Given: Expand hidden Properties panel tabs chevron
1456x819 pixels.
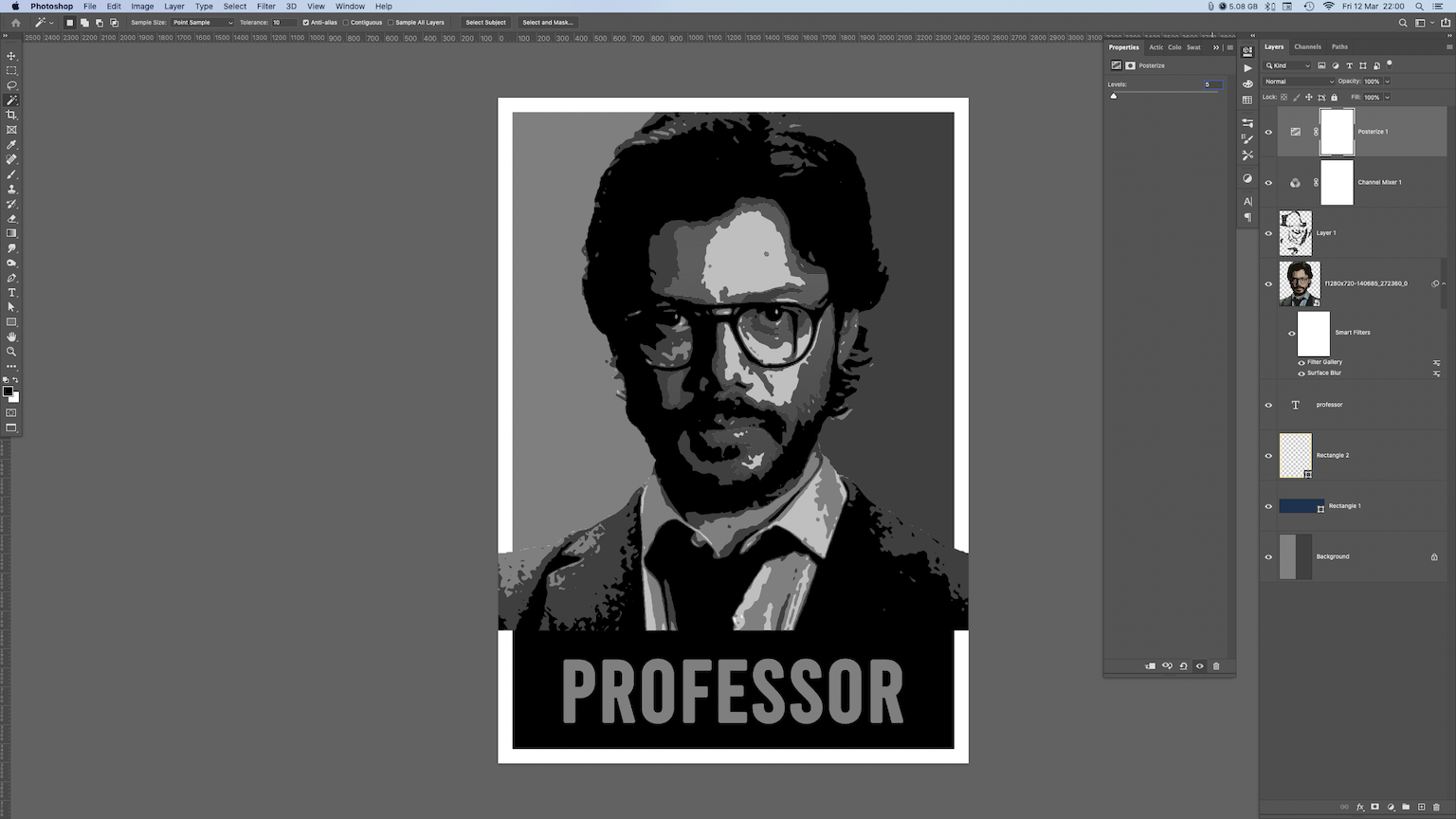Looking at the screenshot, I should (1216, 47).
